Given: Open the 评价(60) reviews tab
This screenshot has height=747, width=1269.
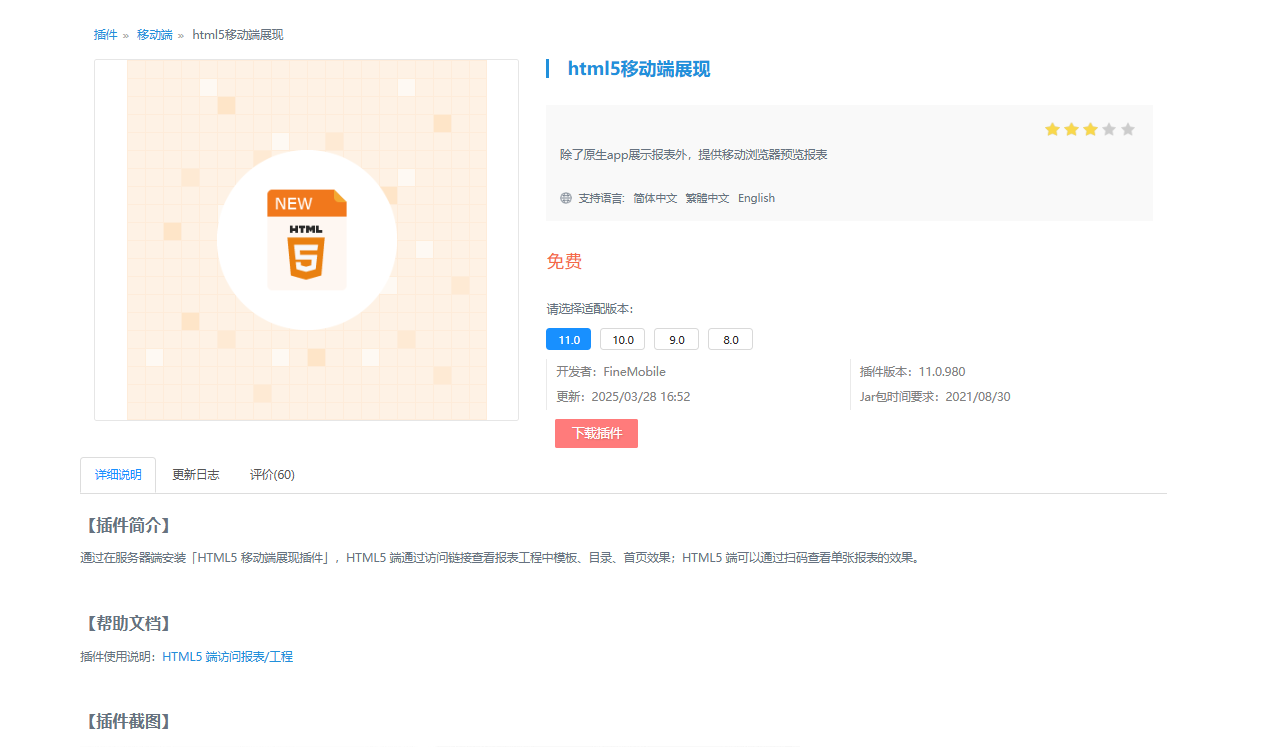Looking at the screenshot, I should (272, 475).
